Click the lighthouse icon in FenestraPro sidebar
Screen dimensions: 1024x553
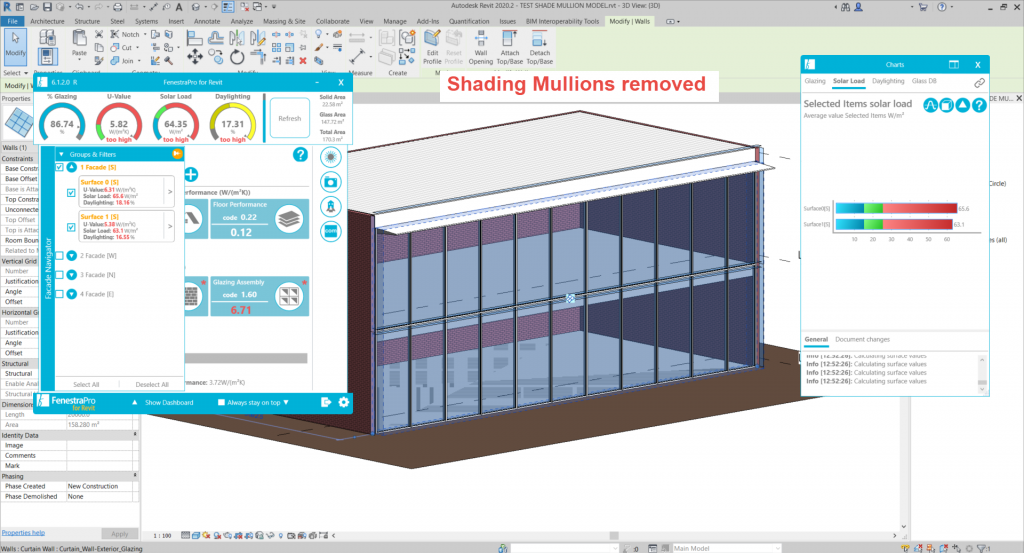pyautogui.click(x=330, y=206)
